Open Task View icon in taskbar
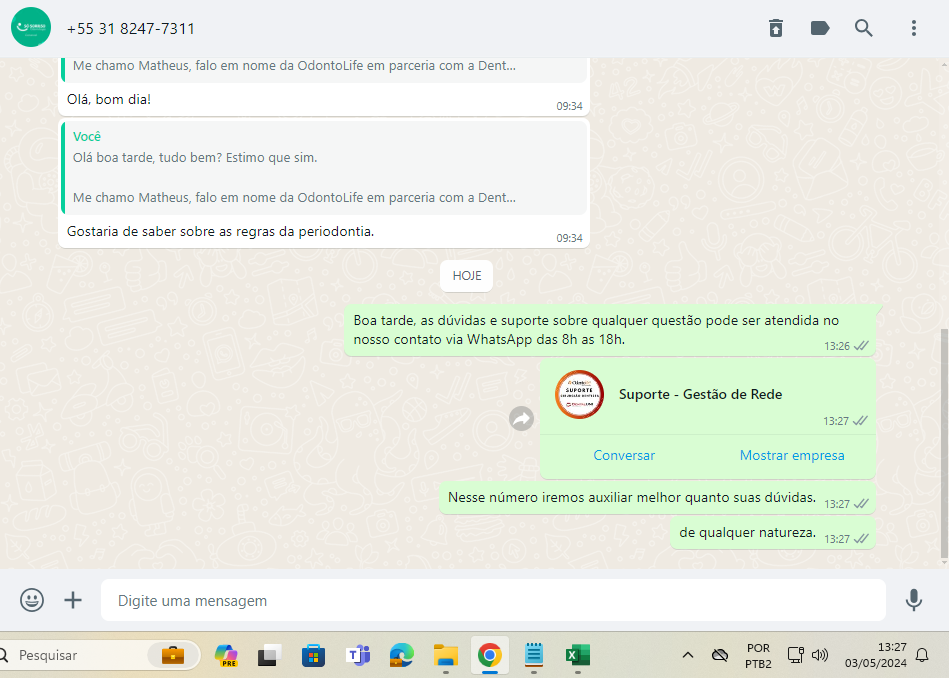The image size is (949, 678). click(269, 655)
